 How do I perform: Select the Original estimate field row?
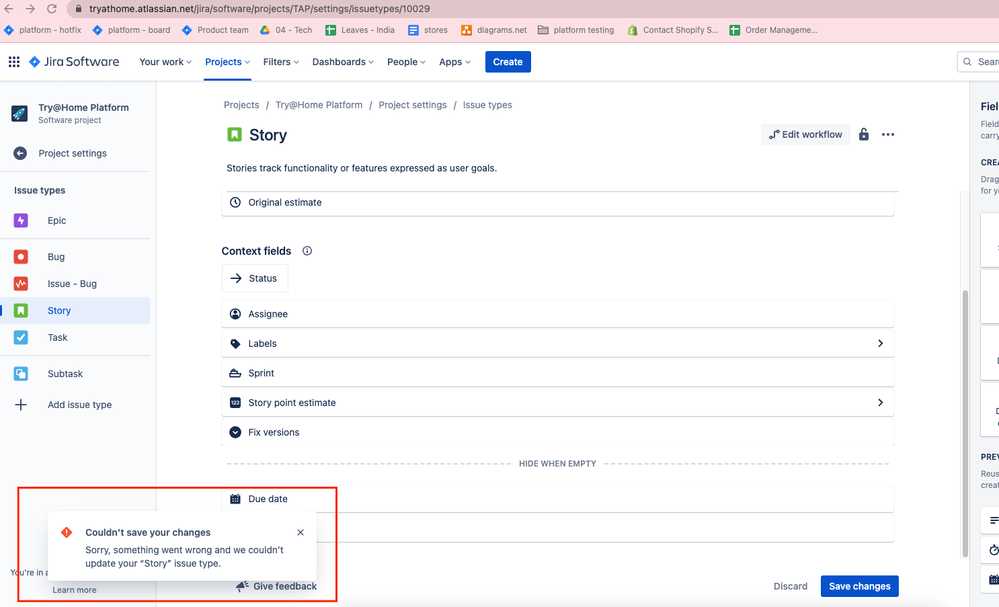557,203
